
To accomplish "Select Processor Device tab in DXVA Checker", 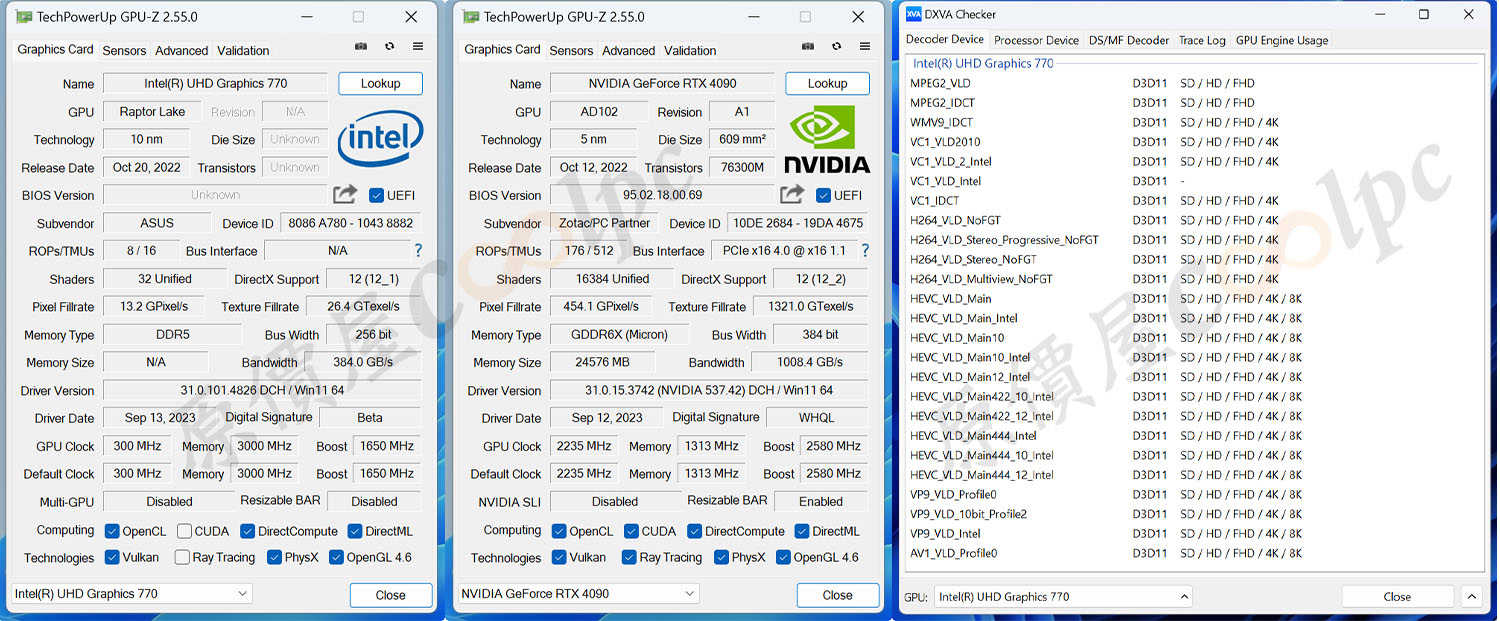I will click(x=1036, y=40).
